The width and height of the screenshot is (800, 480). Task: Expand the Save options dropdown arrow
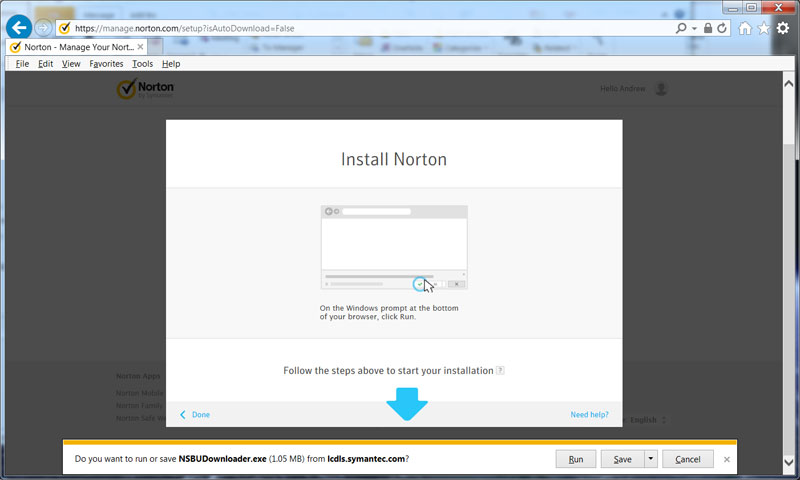(651, 459)
